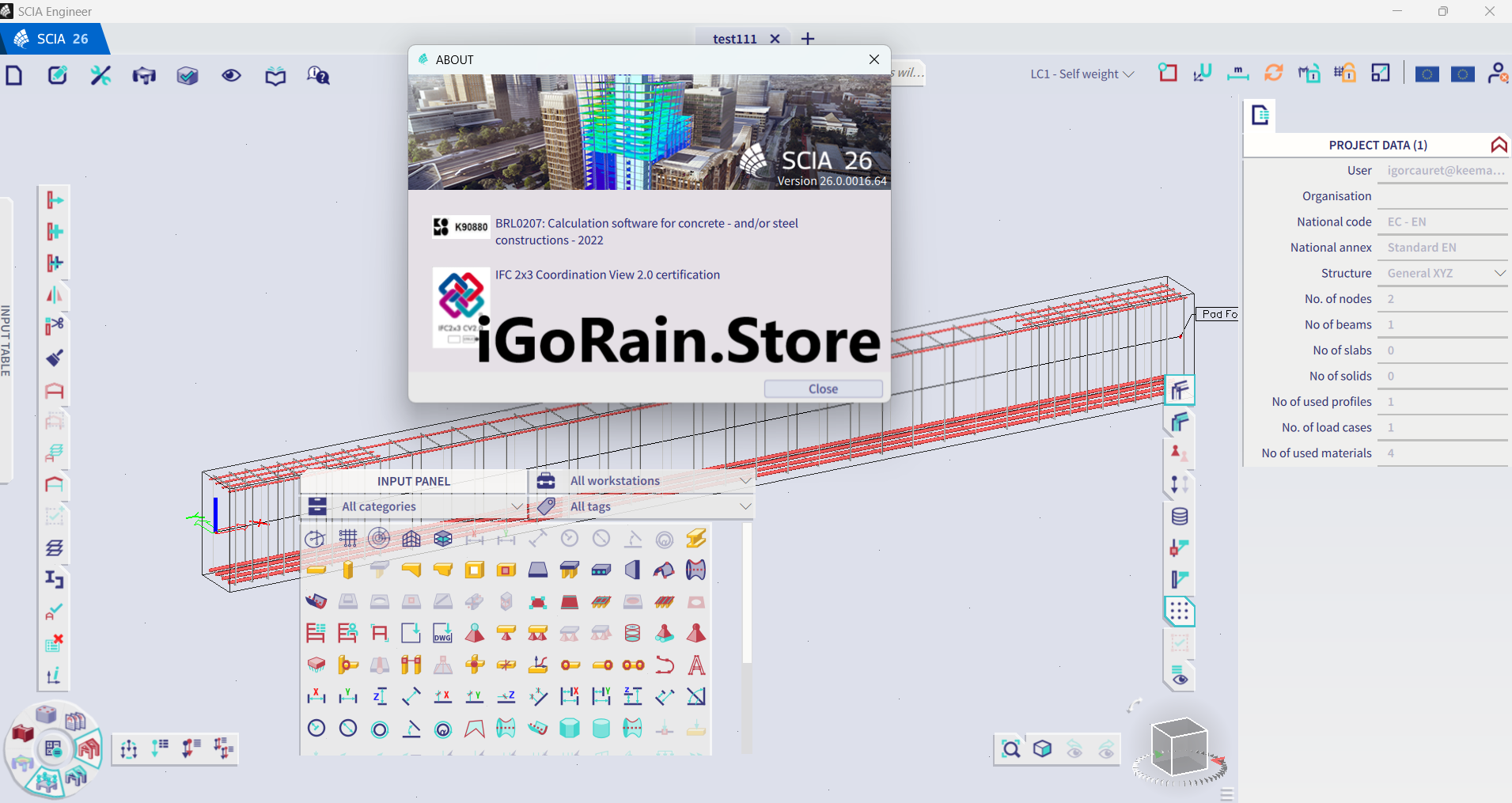Open the Structure General XYZ dropdown
The width and height of the screenshot is (1512, 803).
[x=1443, y=273]
